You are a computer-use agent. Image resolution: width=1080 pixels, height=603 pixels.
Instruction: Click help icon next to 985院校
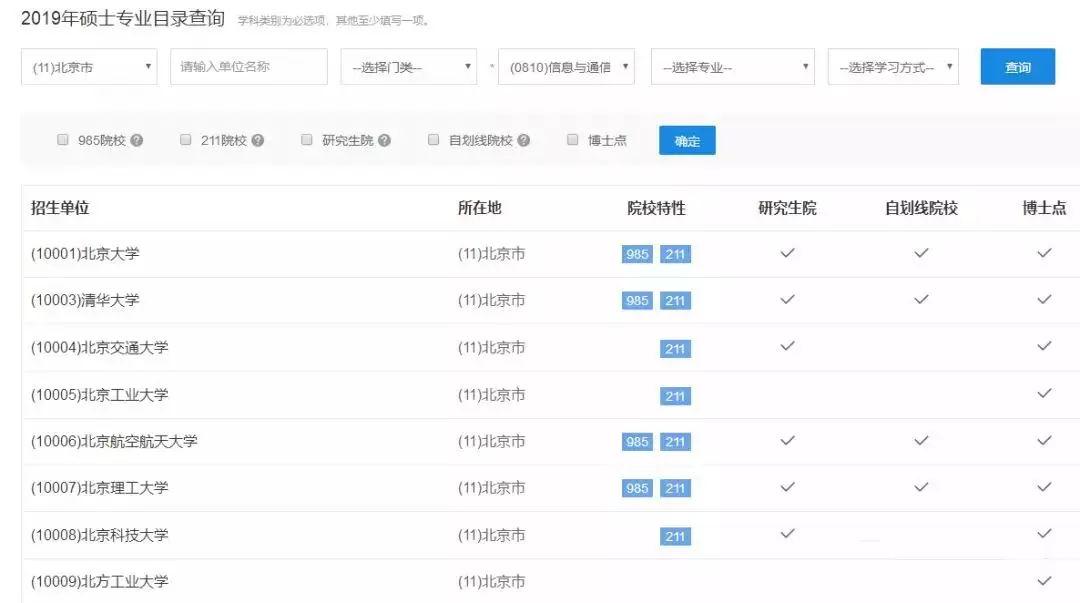click(136, 141)
